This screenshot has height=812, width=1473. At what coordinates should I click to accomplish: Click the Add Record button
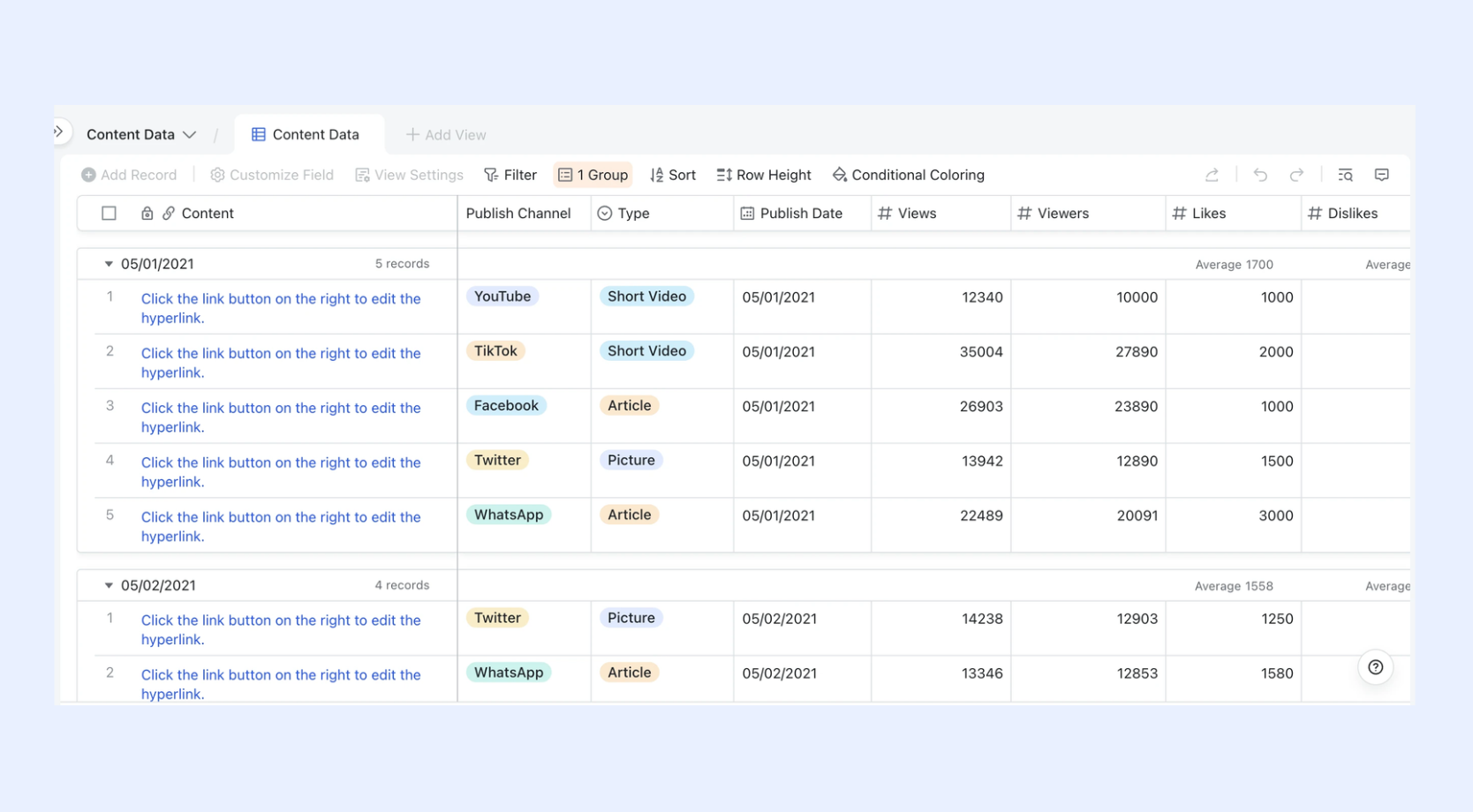[x=129, y=175]
